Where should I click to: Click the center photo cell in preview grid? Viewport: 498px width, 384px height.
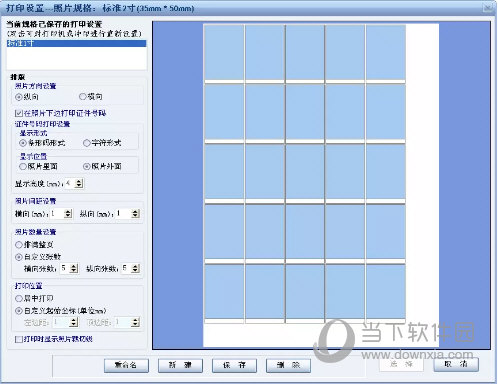tap(305, 172)
